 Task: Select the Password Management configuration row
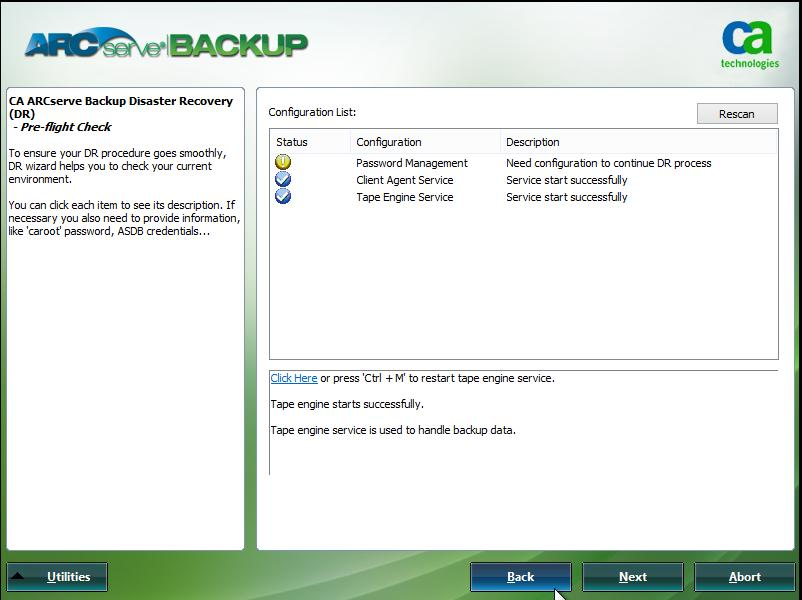(523, 163)
